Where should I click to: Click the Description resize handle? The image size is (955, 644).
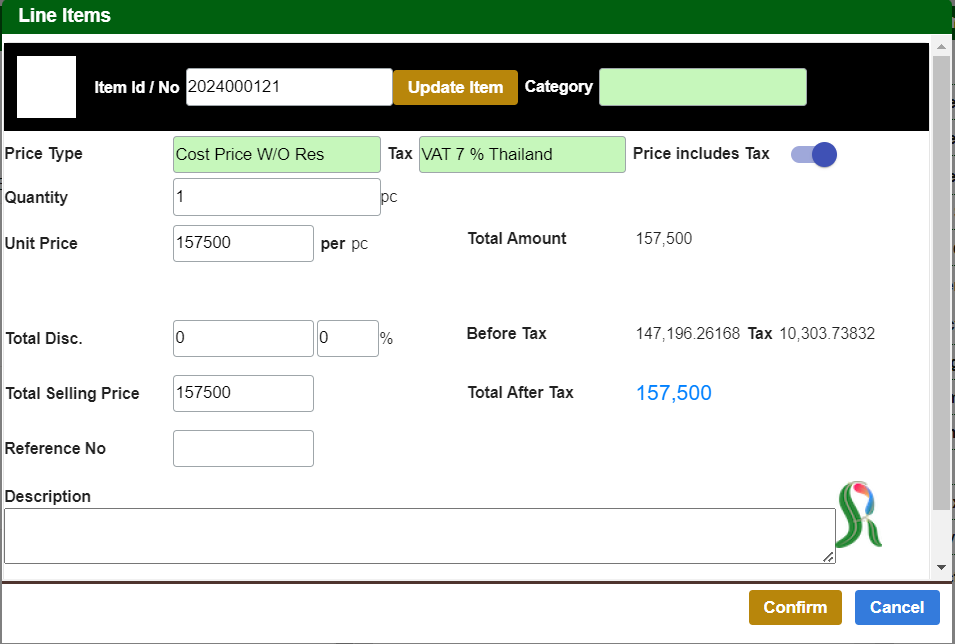tap(828, 557)
